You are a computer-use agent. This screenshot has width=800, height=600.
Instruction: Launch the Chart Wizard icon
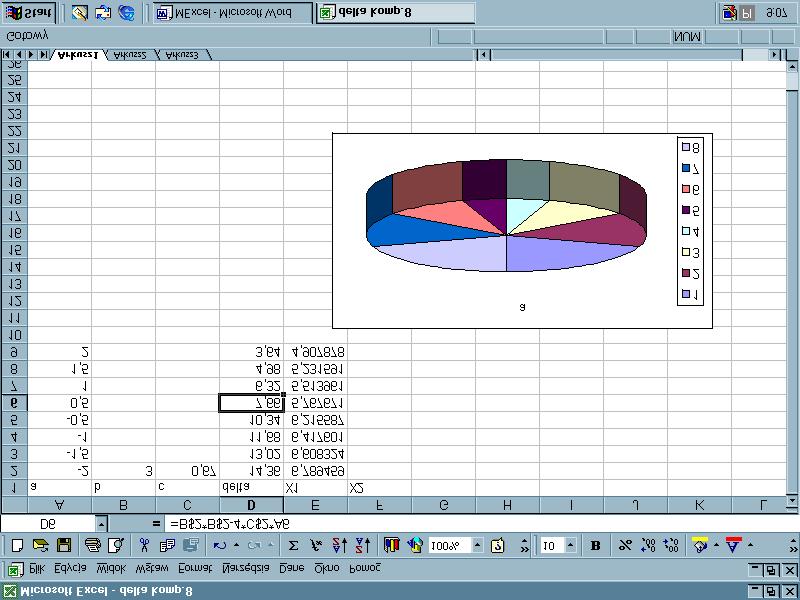tap(392, 545)
